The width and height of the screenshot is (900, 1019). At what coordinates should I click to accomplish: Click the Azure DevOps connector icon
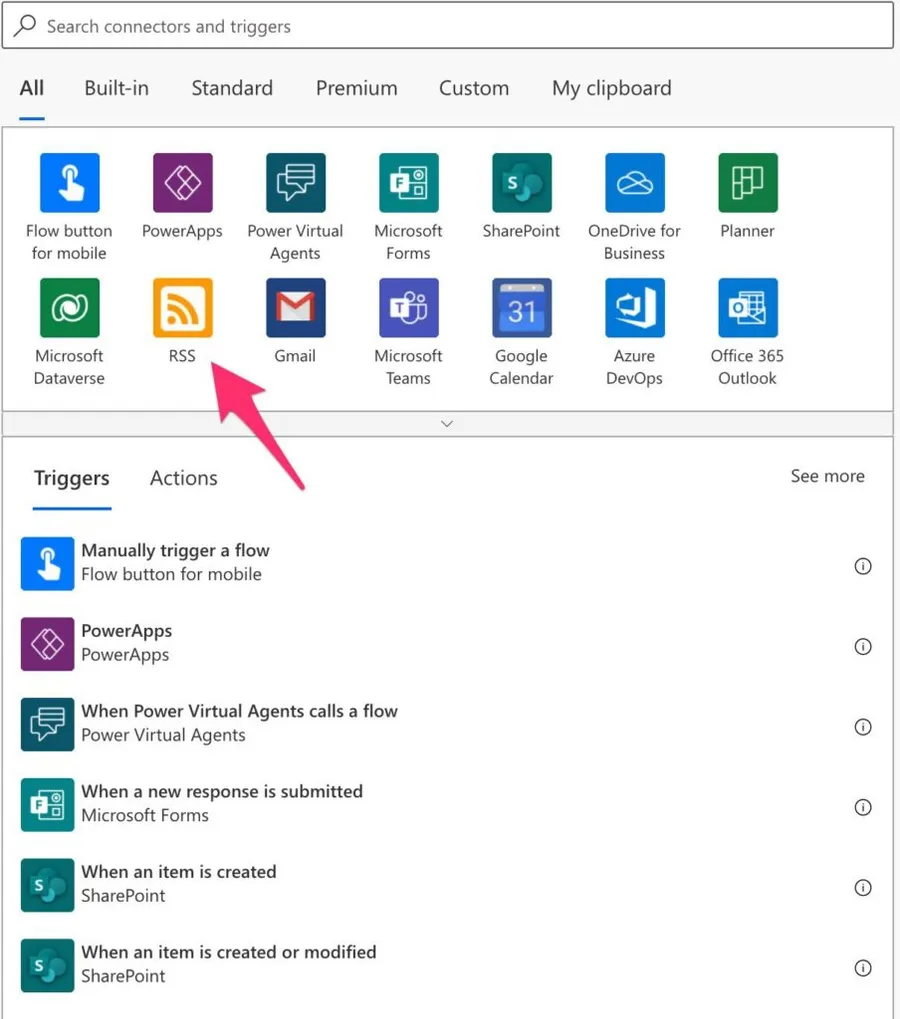[634, 308]
